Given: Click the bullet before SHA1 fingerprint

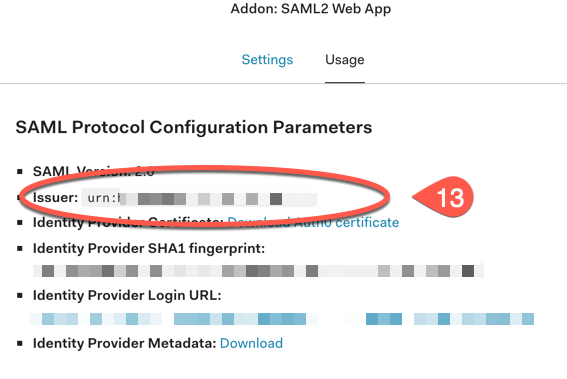Looking at the screenshot, I should [x=20, y=248].
